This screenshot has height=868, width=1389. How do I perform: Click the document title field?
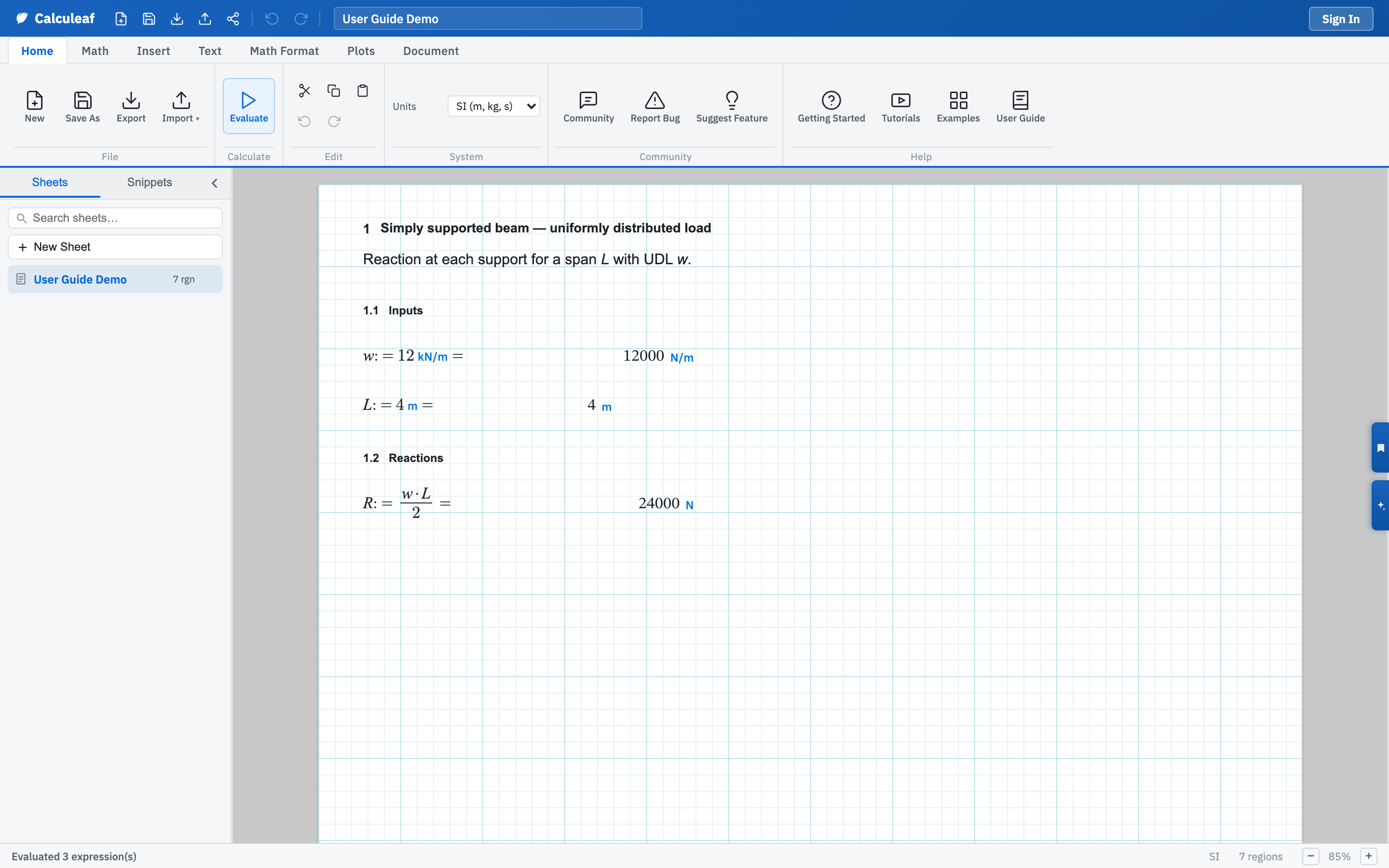click(x=488, y=18)
